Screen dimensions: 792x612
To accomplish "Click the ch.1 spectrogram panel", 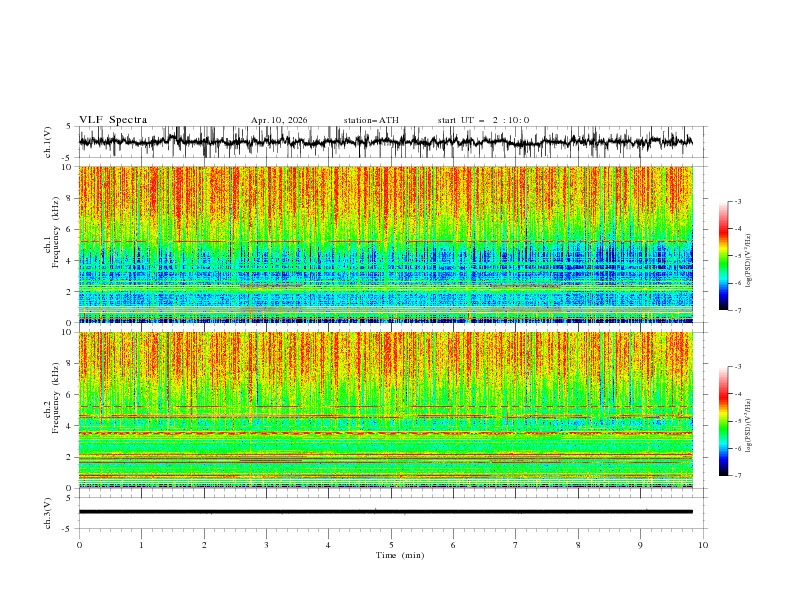I will click(x=385, y=244).
